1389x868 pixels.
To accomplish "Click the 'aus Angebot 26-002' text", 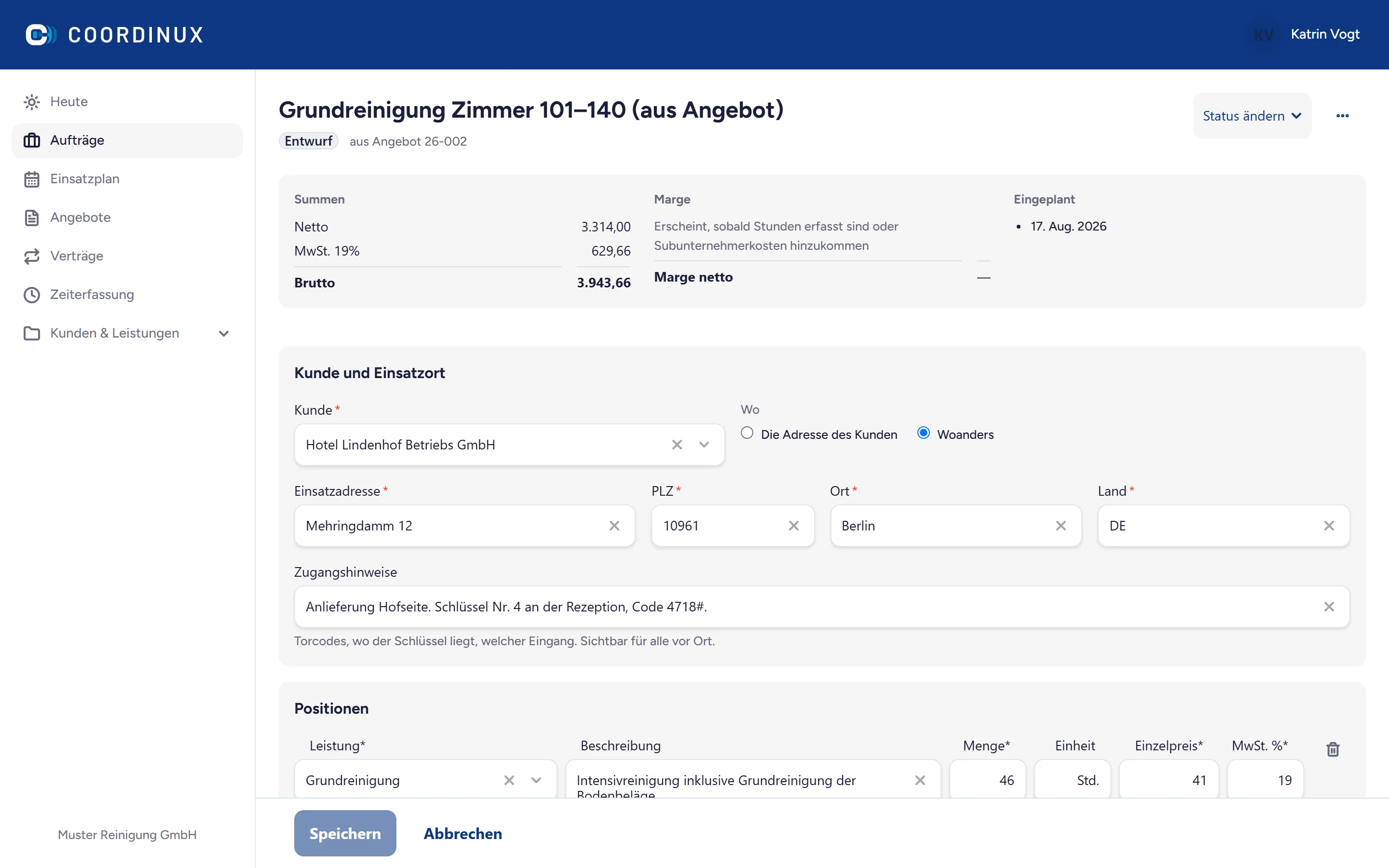I will 408,141.
